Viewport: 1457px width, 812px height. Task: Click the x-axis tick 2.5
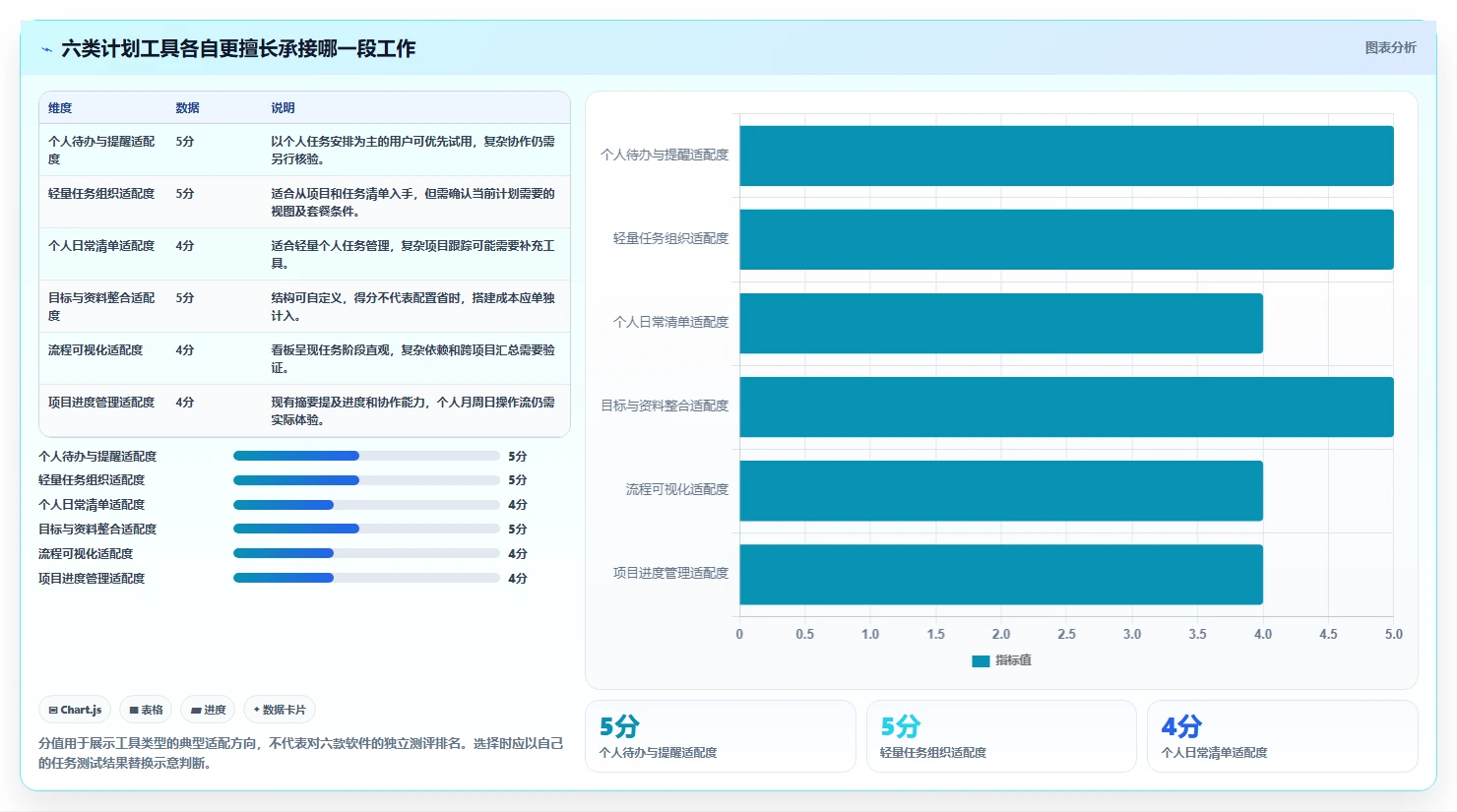coord(1066,634)
